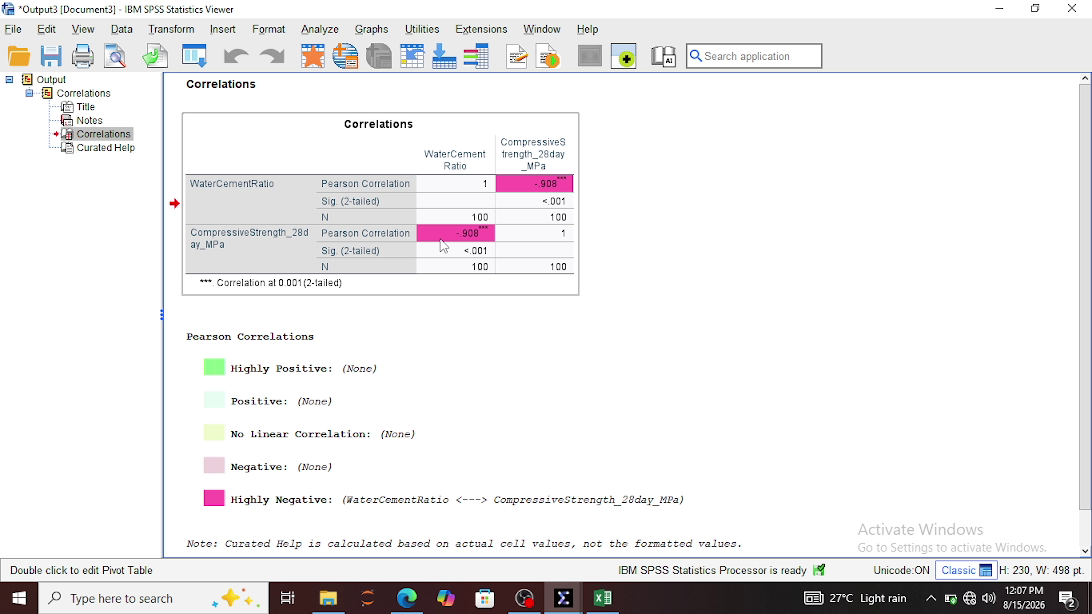
Task: Click the grayed-out round table icon
Action: pos(379,56)
